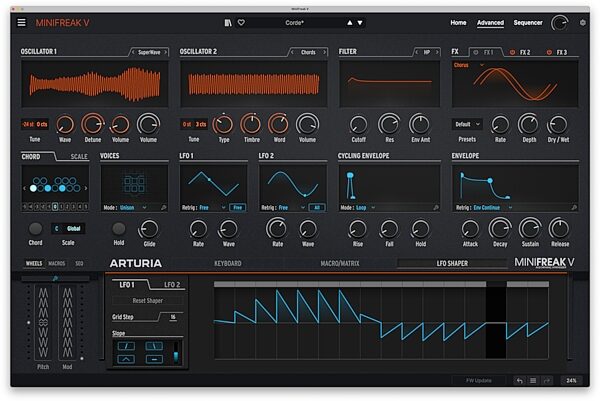Open the Chorus FX type dropdown
Image resolution: width=600 pixels, height=401 pixels.
(x=469, y=65)
